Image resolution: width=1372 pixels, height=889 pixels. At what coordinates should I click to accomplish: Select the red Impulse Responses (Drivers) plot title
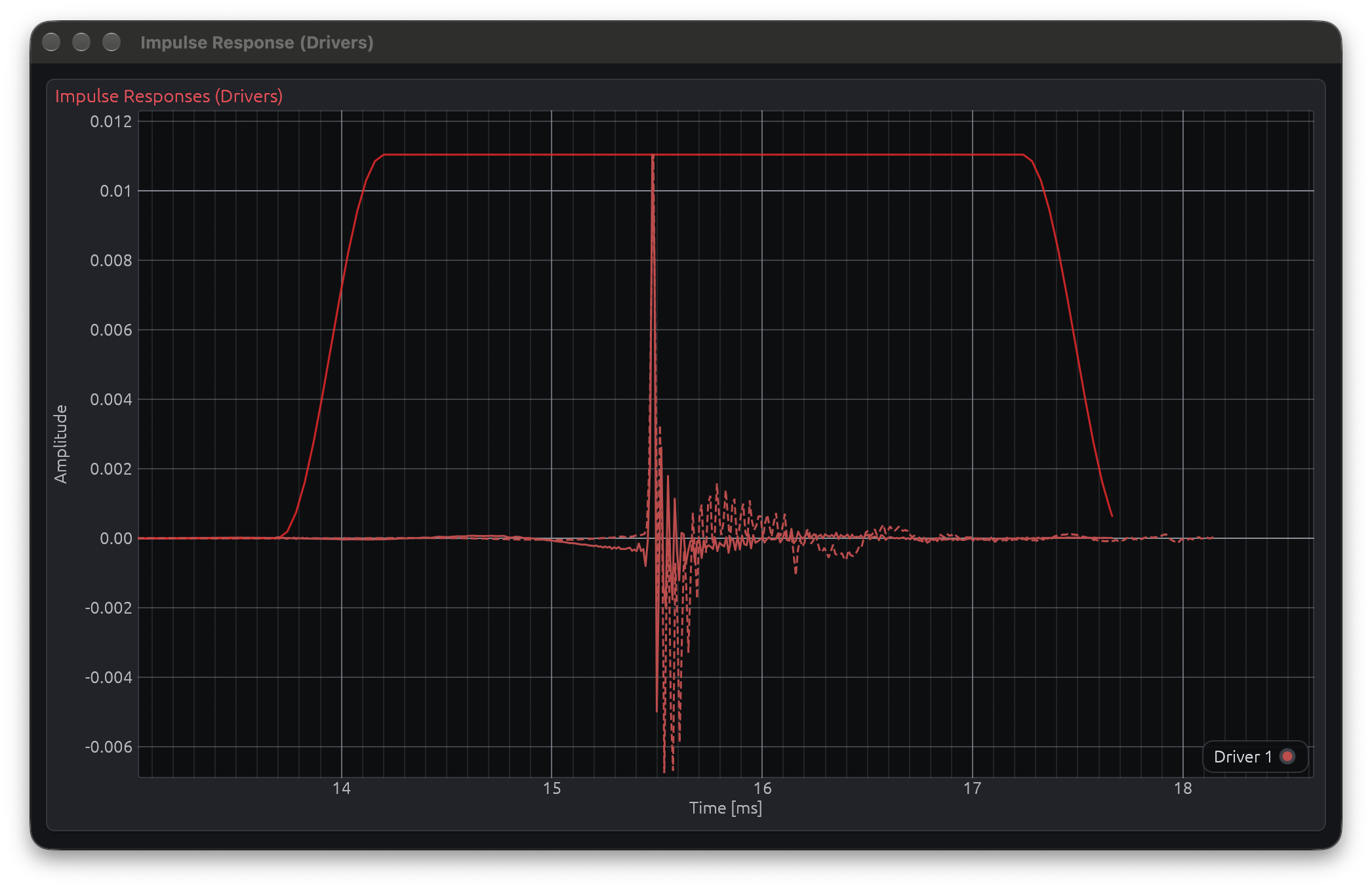tap(169, 96)
